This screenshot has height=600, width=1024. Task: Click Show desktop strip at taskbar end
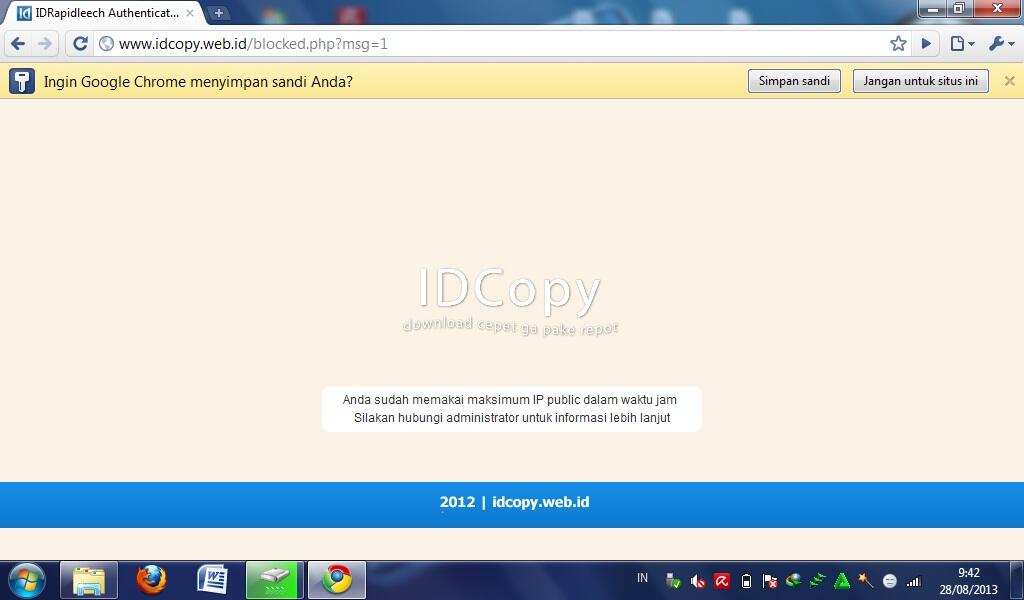[x=1017, y=580]
